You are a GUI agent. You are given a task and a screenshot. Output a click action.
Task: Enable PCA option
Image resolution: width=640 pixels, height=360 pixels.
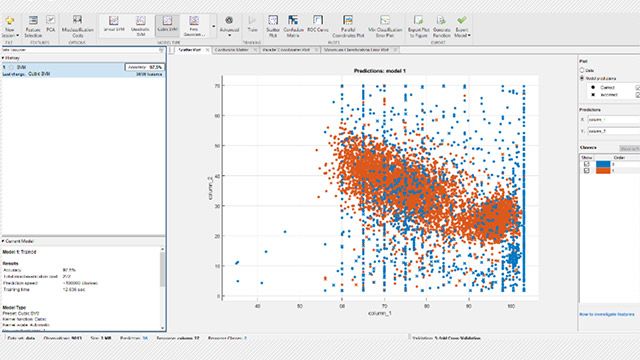coord(51,24)
